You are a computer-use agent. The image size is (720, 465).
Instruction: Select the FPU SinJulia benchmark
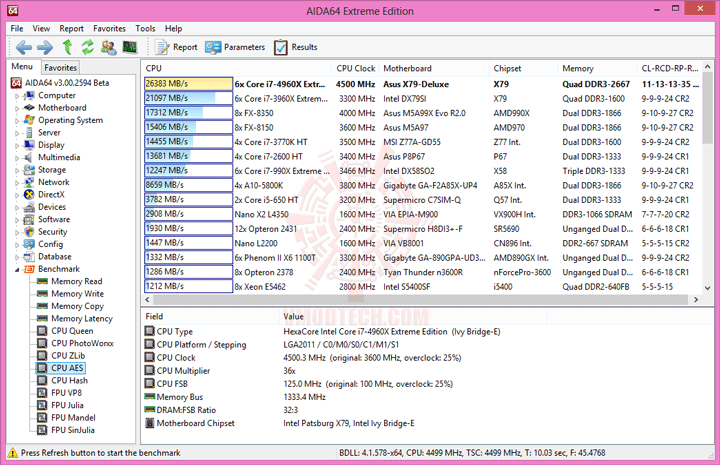(73, 430)
